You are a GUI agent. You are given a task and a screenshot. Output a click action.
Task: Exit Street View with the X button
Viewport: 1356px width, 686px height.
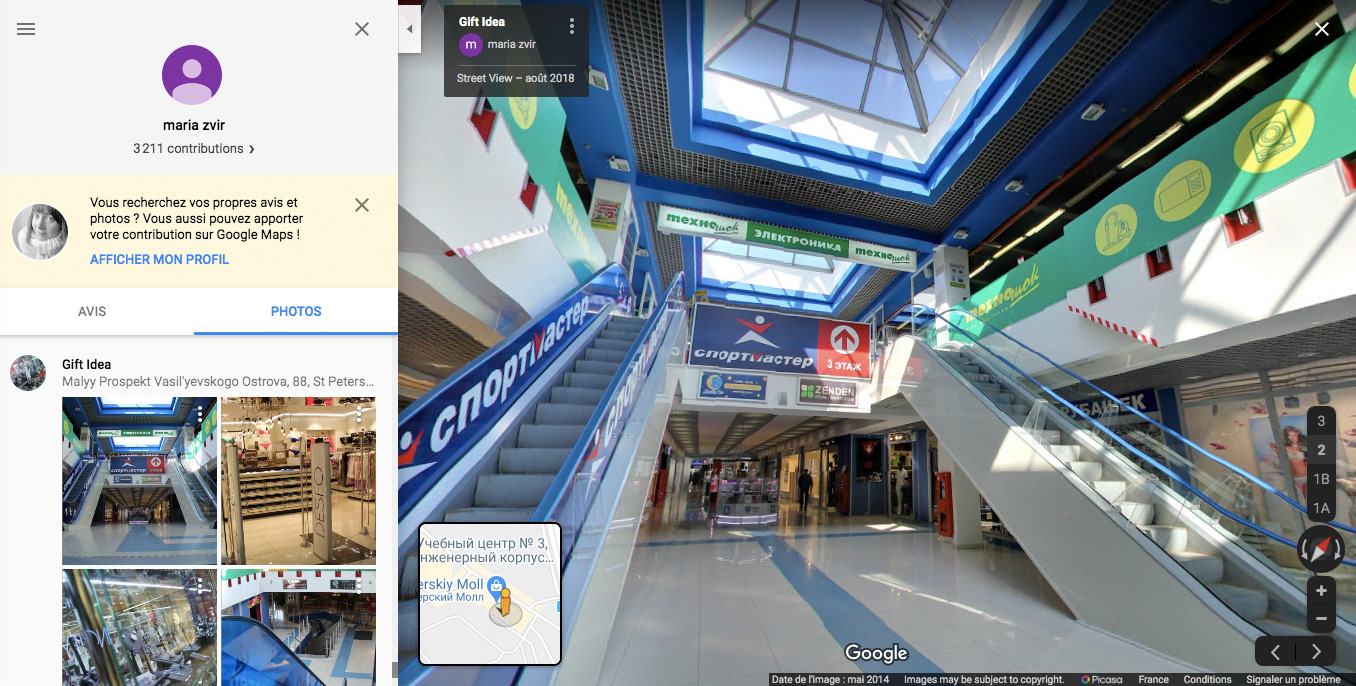[x=1322, y=29]
